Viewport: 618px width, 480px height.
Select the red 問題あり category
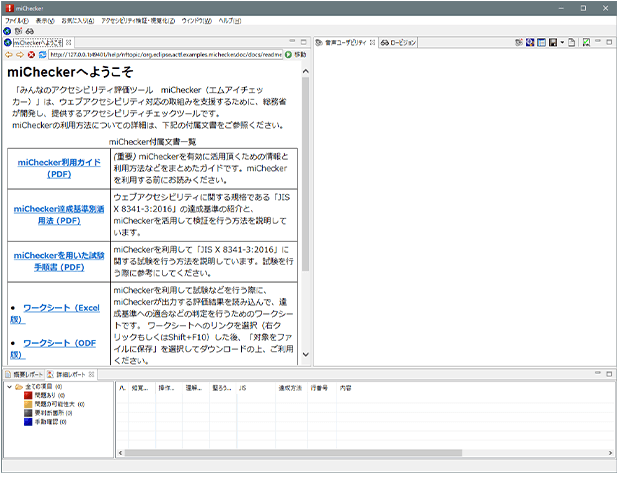(x=44, y=395)
